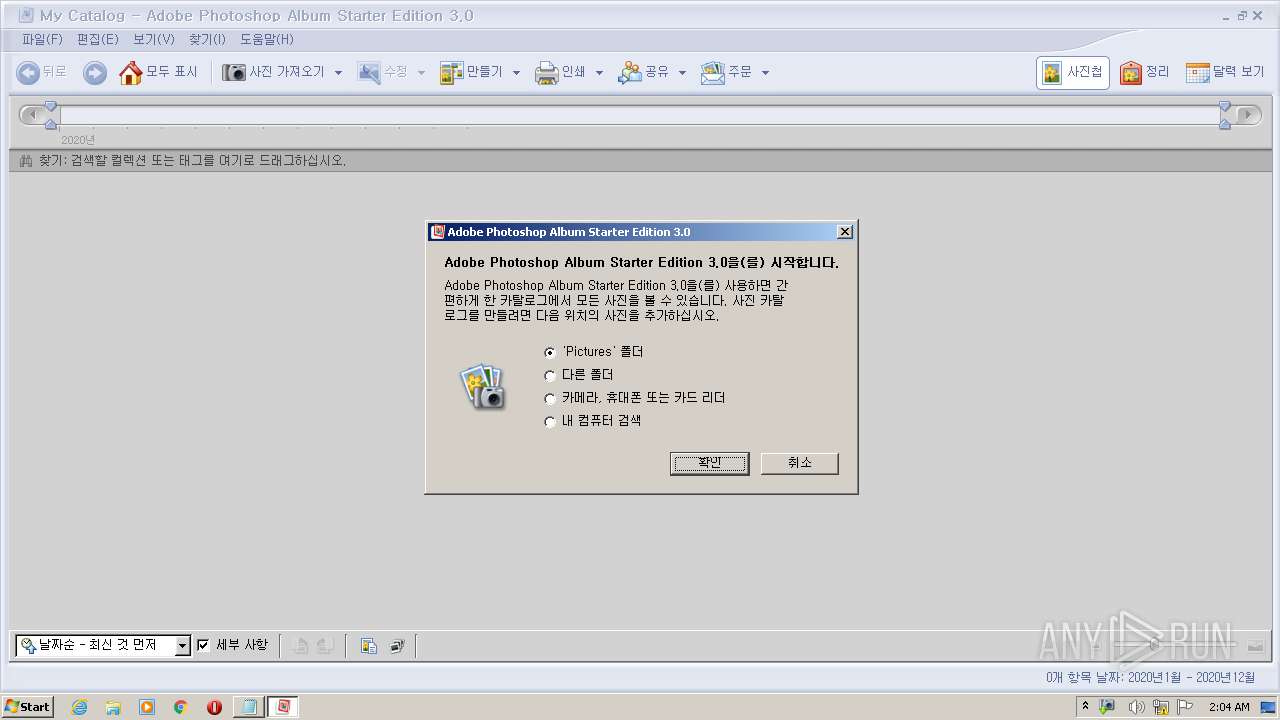
Task: Click the full screen photo review icon
Action: [x=396, y=646]
